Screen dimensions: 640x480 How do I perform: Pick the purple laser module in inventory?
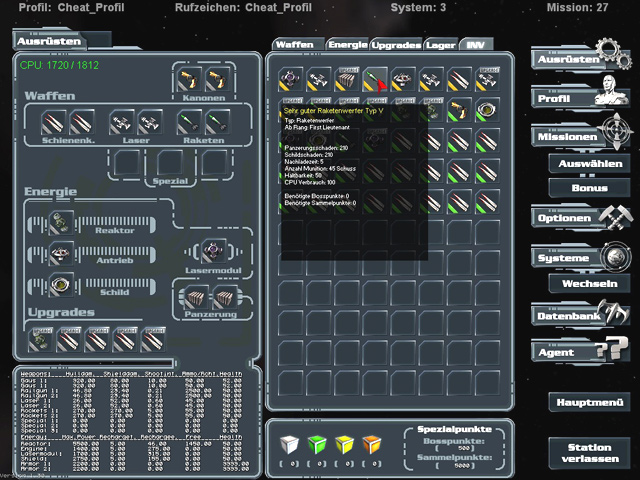tap(291, 79)
